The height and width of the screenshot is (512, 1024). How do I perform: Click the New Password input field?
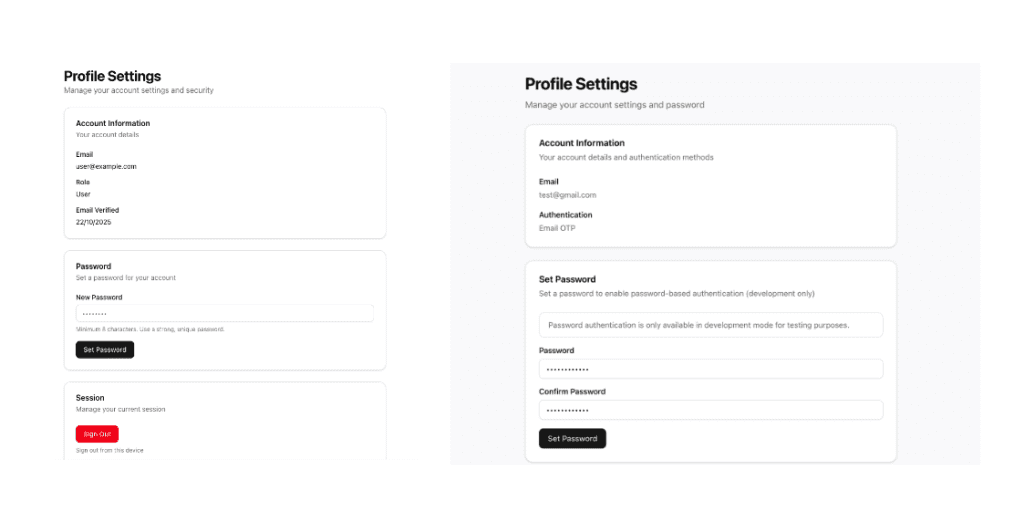(x=224, y=313)
